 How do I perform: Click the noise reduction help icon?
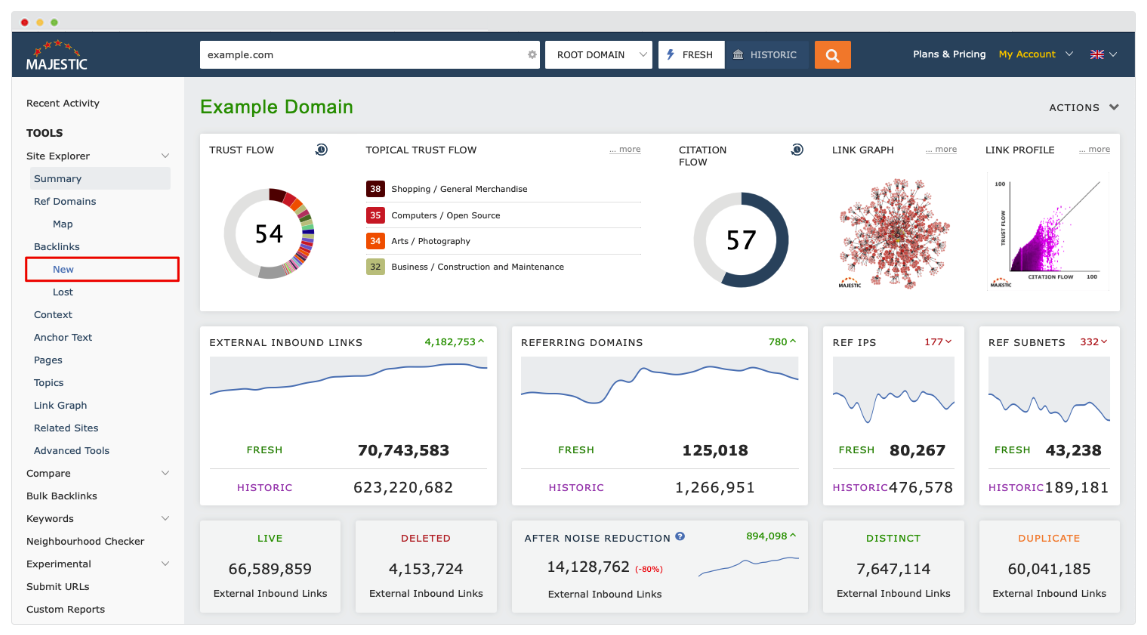click(x=680, y=537)
